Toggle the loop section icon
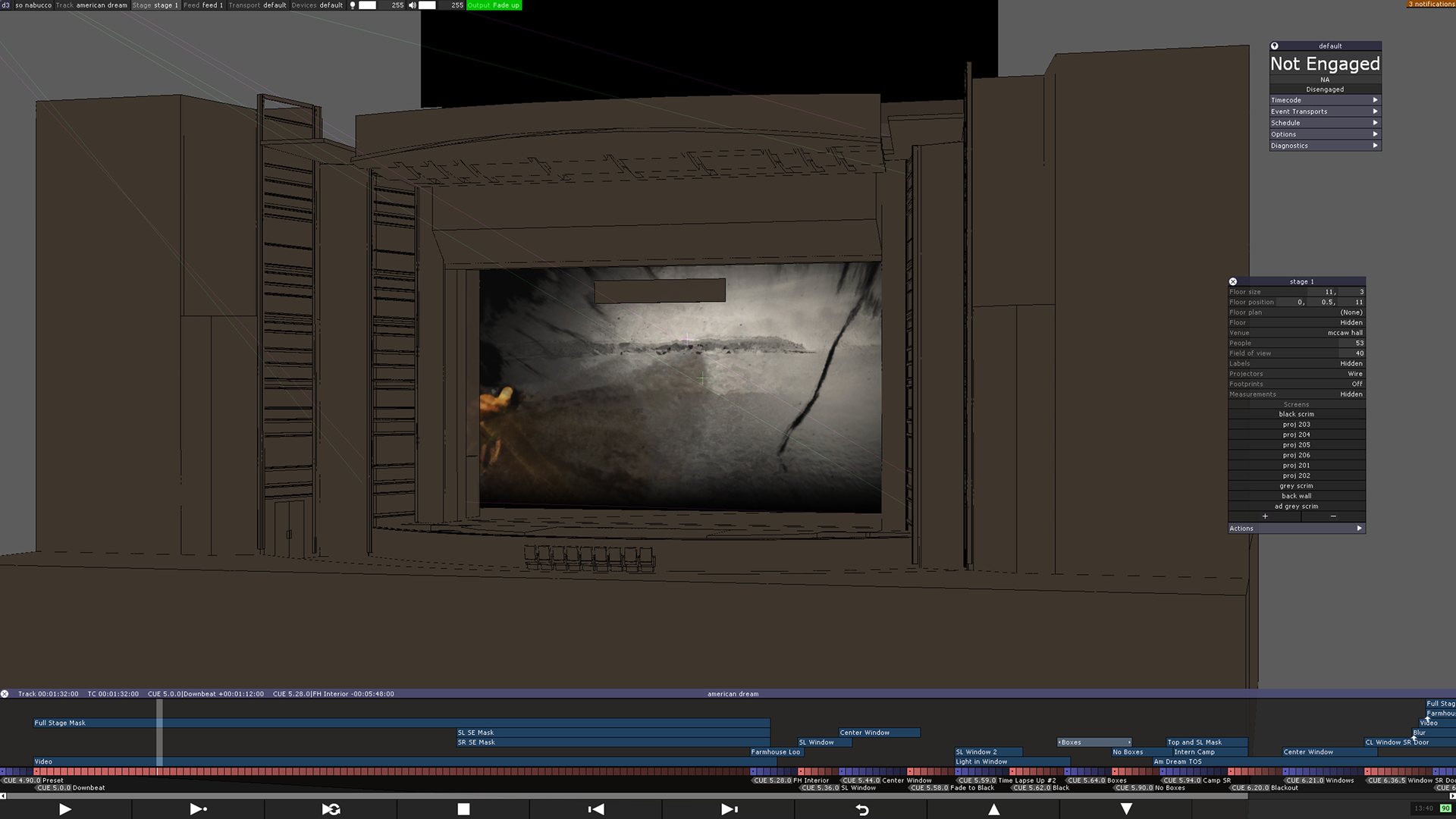This screenshot has height=819, width=1456. [331, 809]
